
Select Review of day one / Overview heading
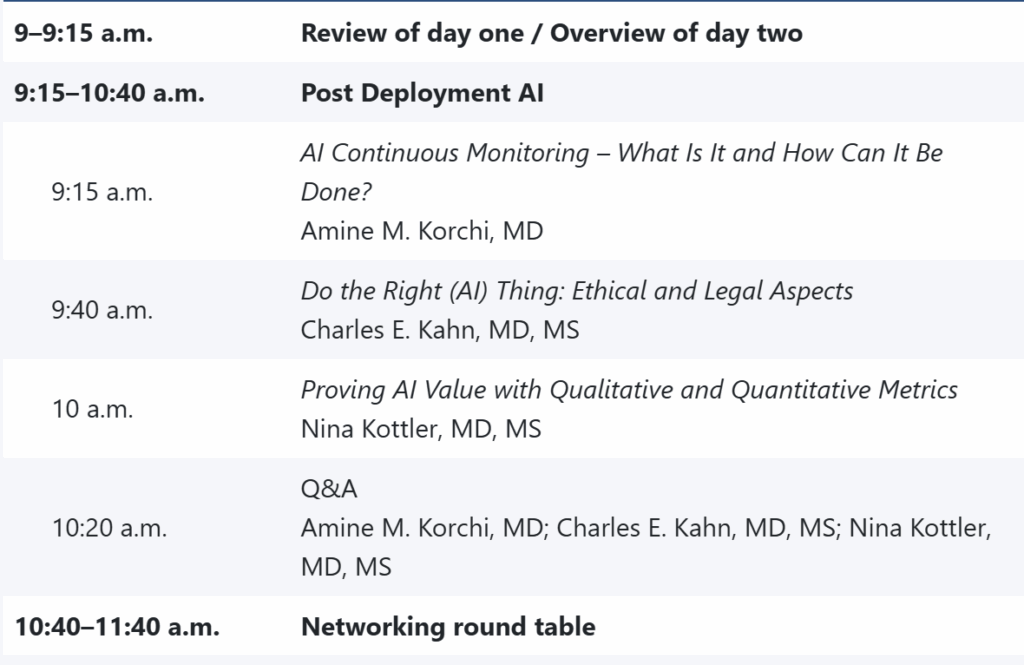tap(551, 33)
